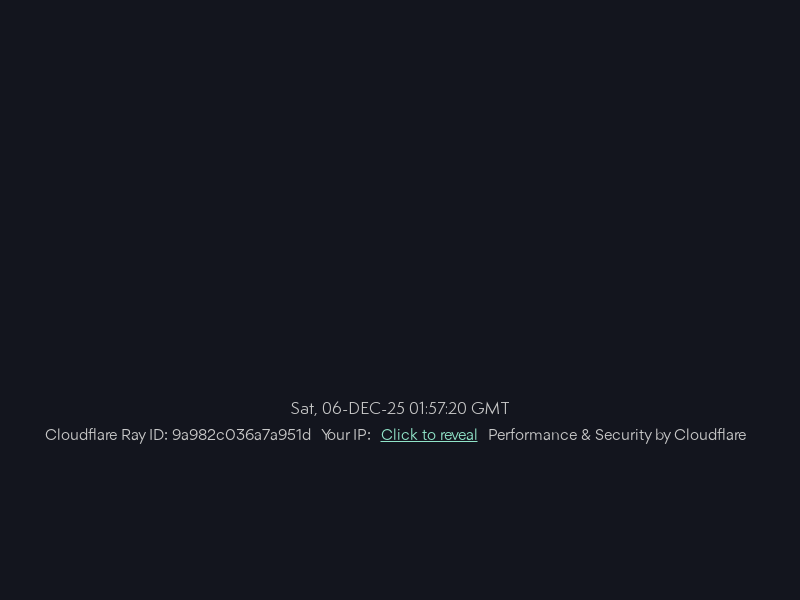
Task: Click the 'Cloudflare' word before 'Ray ID'
Action: [81, 435]
